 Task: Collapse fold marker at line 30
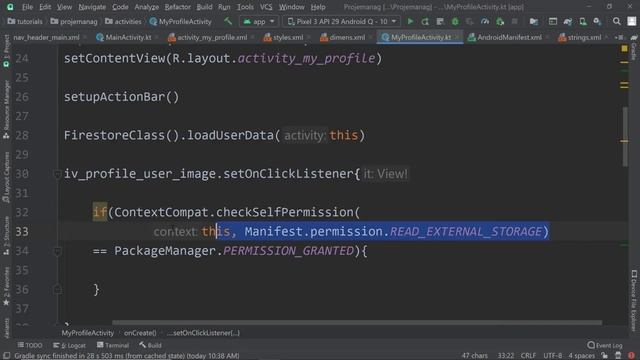(x=57, y=174)
